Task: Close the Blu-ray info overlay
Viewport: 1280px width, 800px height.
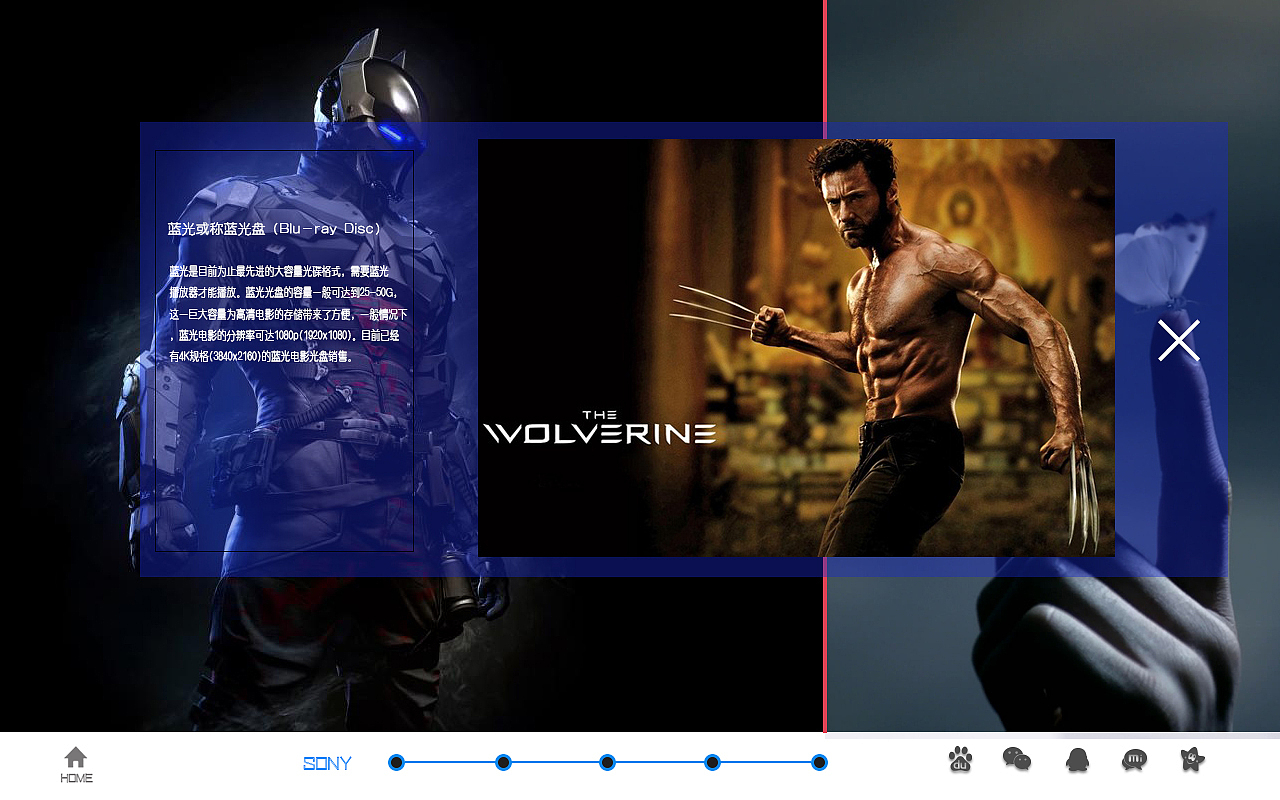Action: (1179, 341)
